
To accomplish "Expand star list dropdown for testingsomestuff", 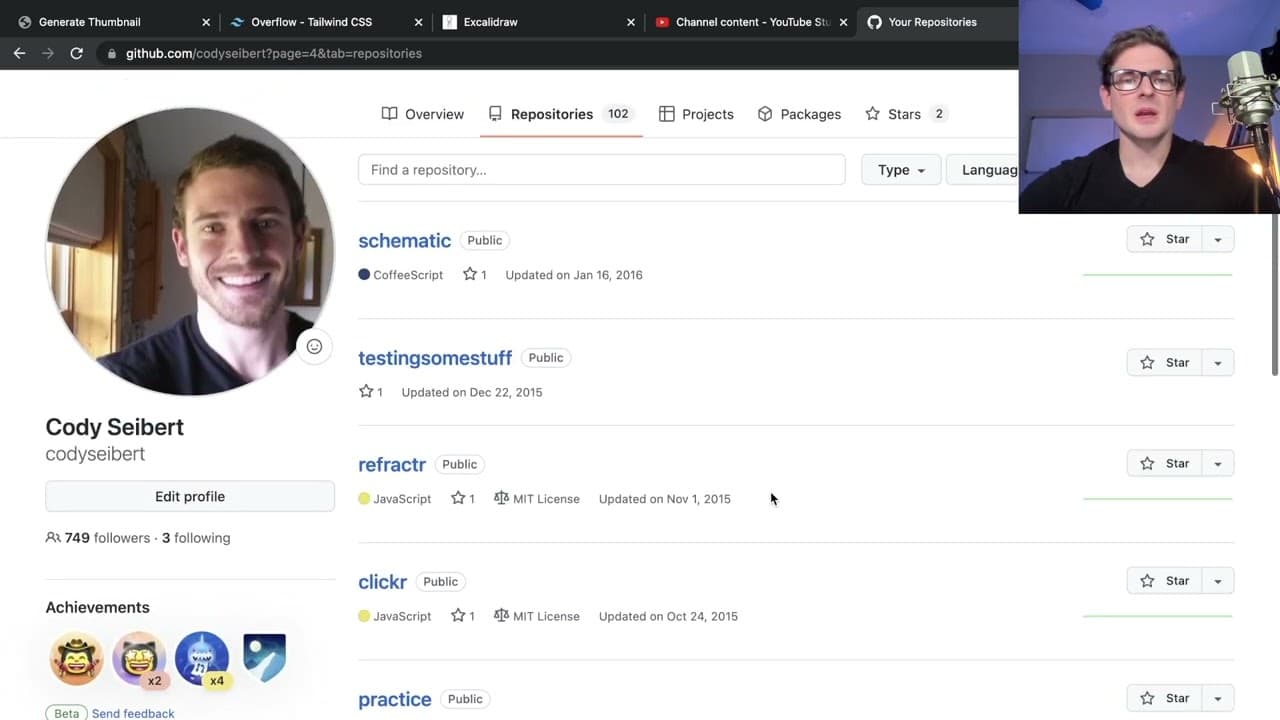I will (1217, 362).
